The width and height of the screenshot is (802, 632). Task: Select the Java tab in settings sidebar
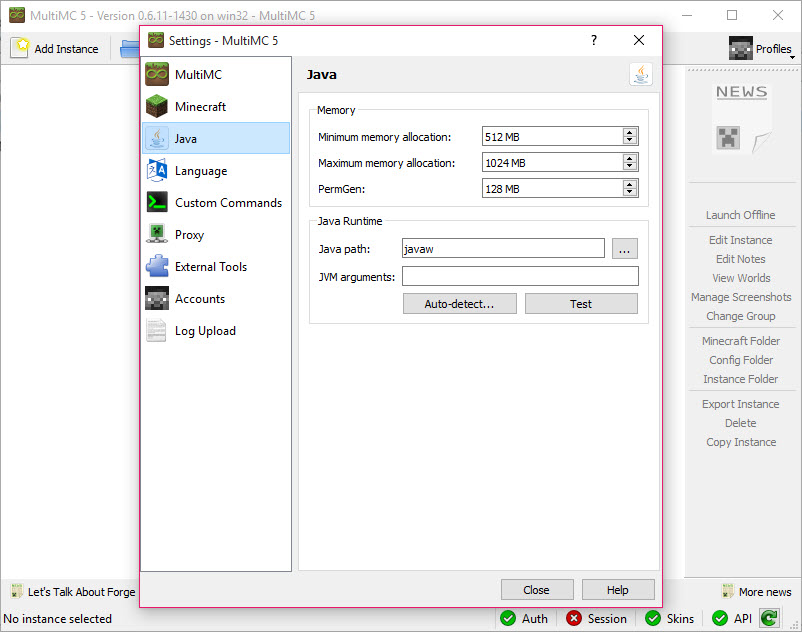[x=216, y=138]
